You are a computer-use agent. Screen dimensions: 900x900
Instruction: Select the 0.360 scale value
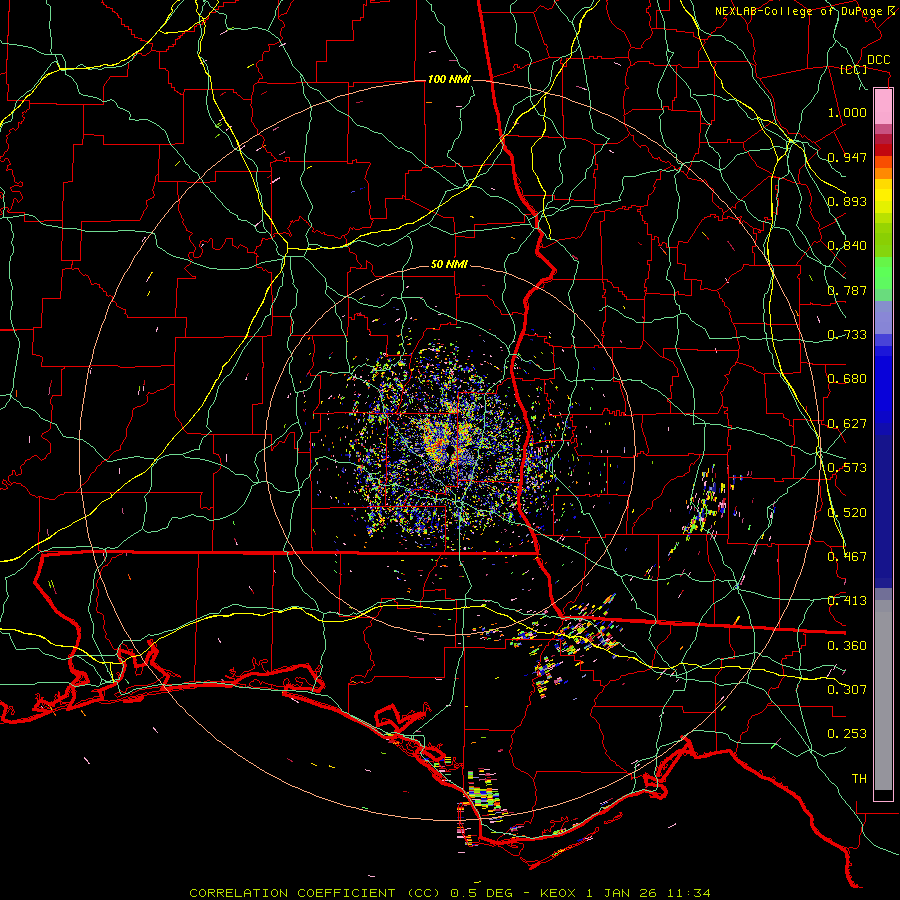847,646
